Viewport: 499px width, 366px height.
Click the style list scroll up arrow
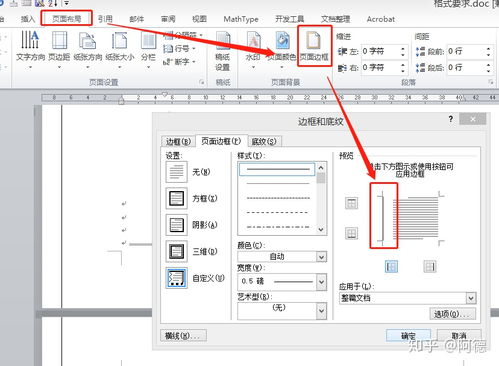(321, 167)
